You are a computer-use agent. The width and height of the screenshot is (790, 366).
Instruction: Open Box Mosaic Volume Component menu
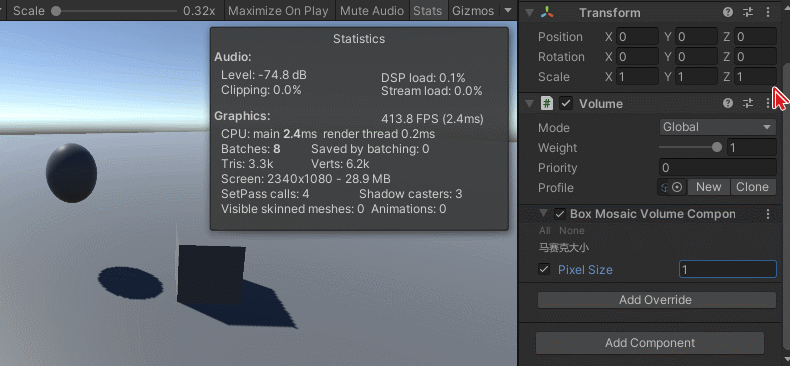pos(768,214)
